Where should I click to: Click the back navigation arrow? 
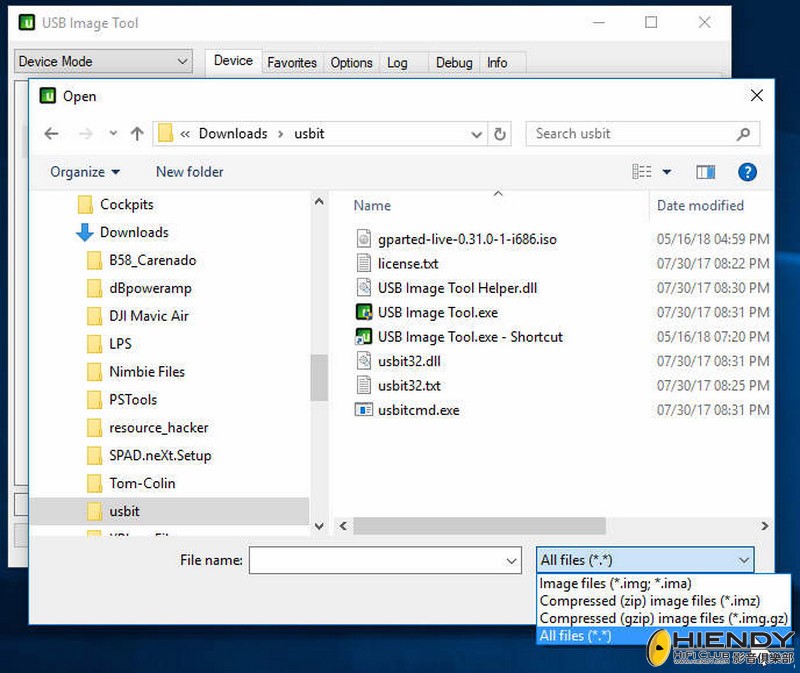click(52, 134)
